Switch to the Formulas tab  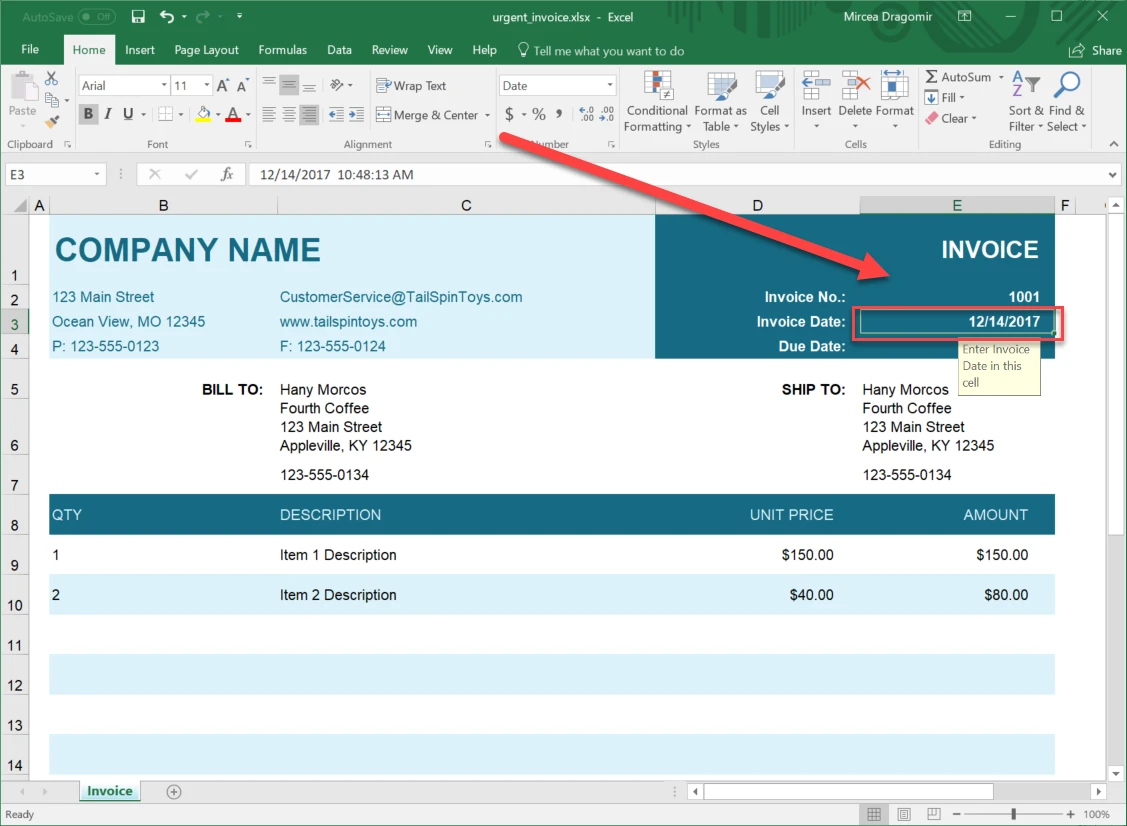pos(282,50)
